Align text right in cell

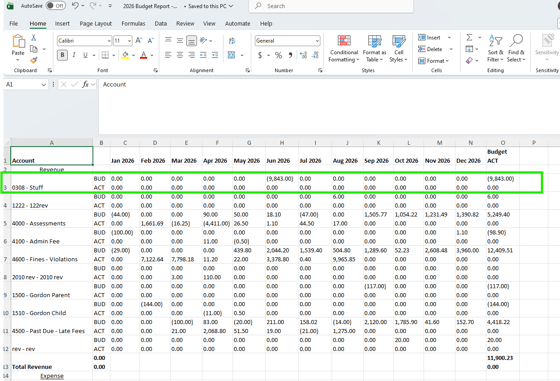191,55
